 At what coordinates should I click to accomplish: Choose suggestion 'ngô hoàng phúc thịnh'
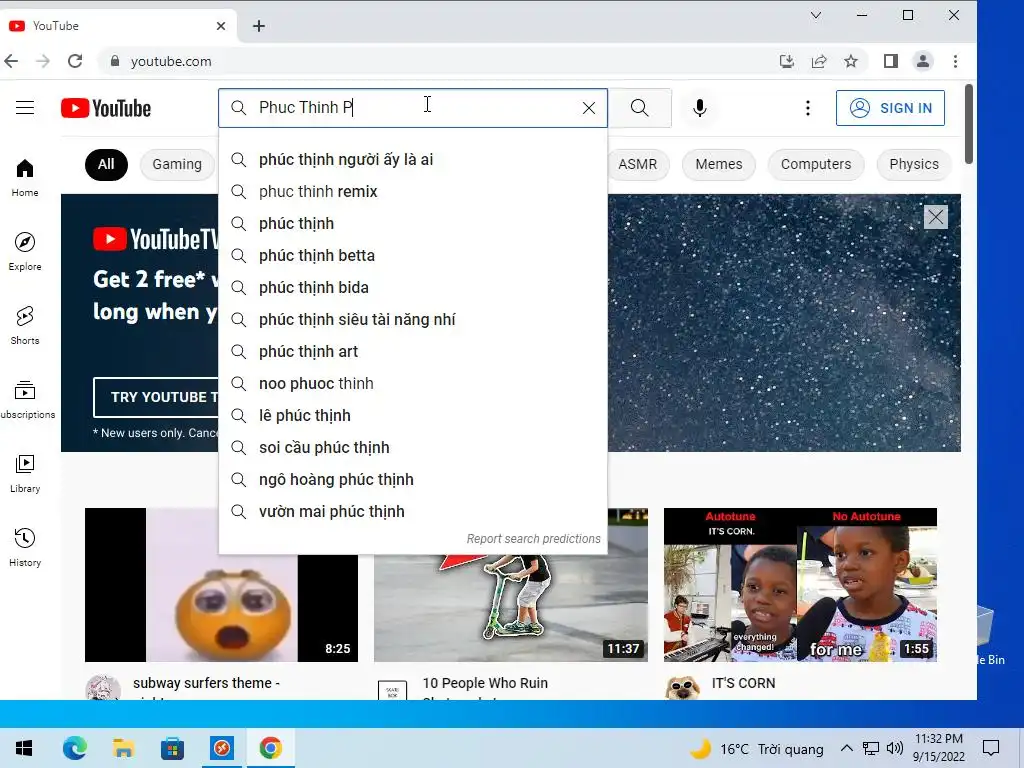(x=413, y=479)
